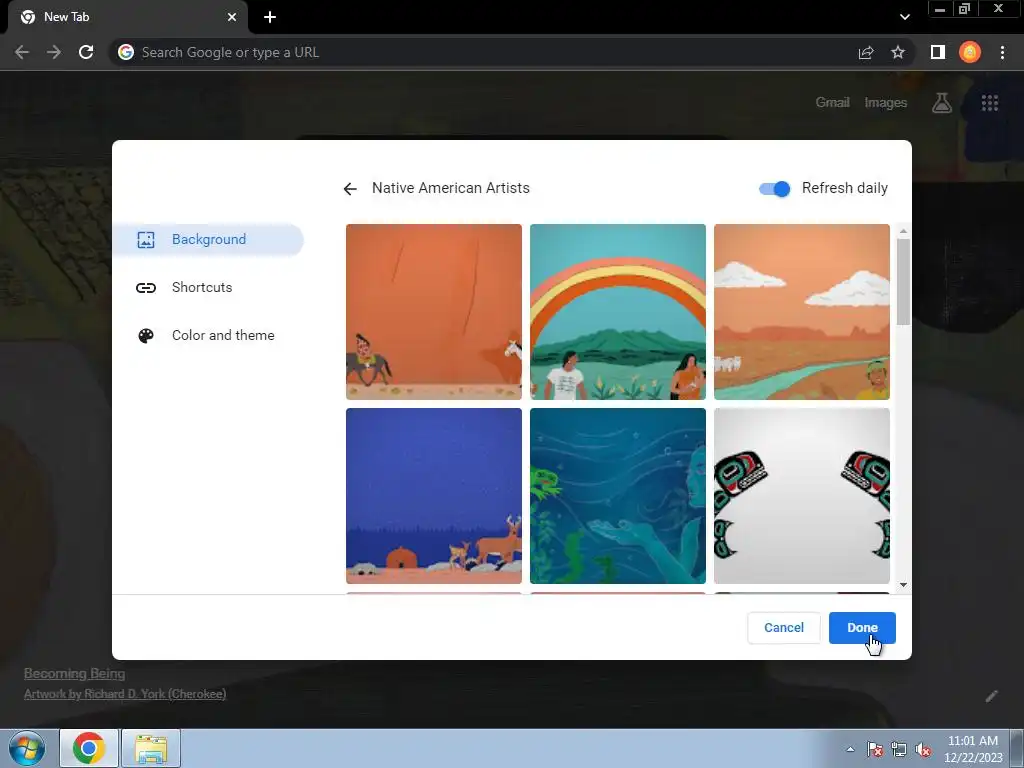Reload the current page
The height and width of the screenshot is (768, 1024).
tap(86, 52)
